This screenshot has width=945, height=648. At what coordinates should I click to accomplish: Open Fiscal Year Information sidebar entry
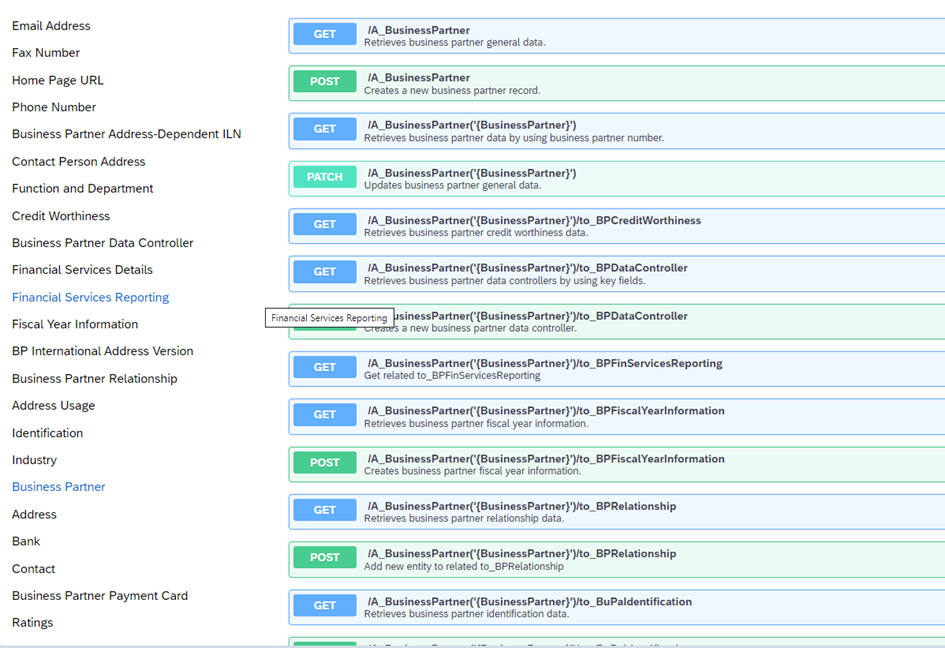[75, 324]
